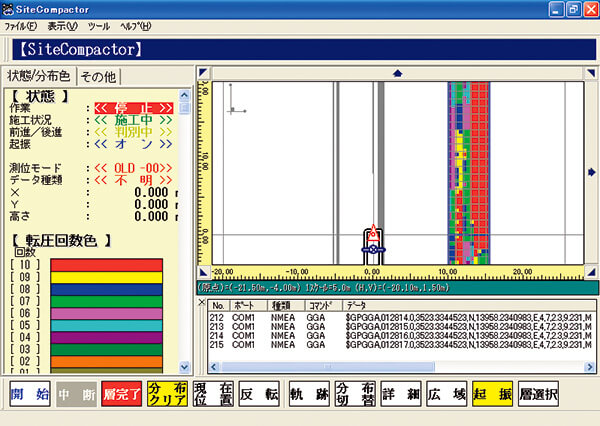Click the status panel scroll-down arrow

coord(184,367)
